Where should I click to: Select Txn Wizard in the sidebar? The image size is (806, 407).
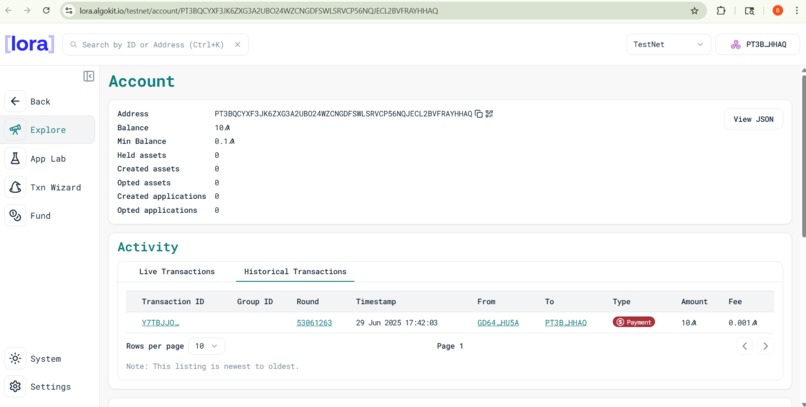(48, 187)
